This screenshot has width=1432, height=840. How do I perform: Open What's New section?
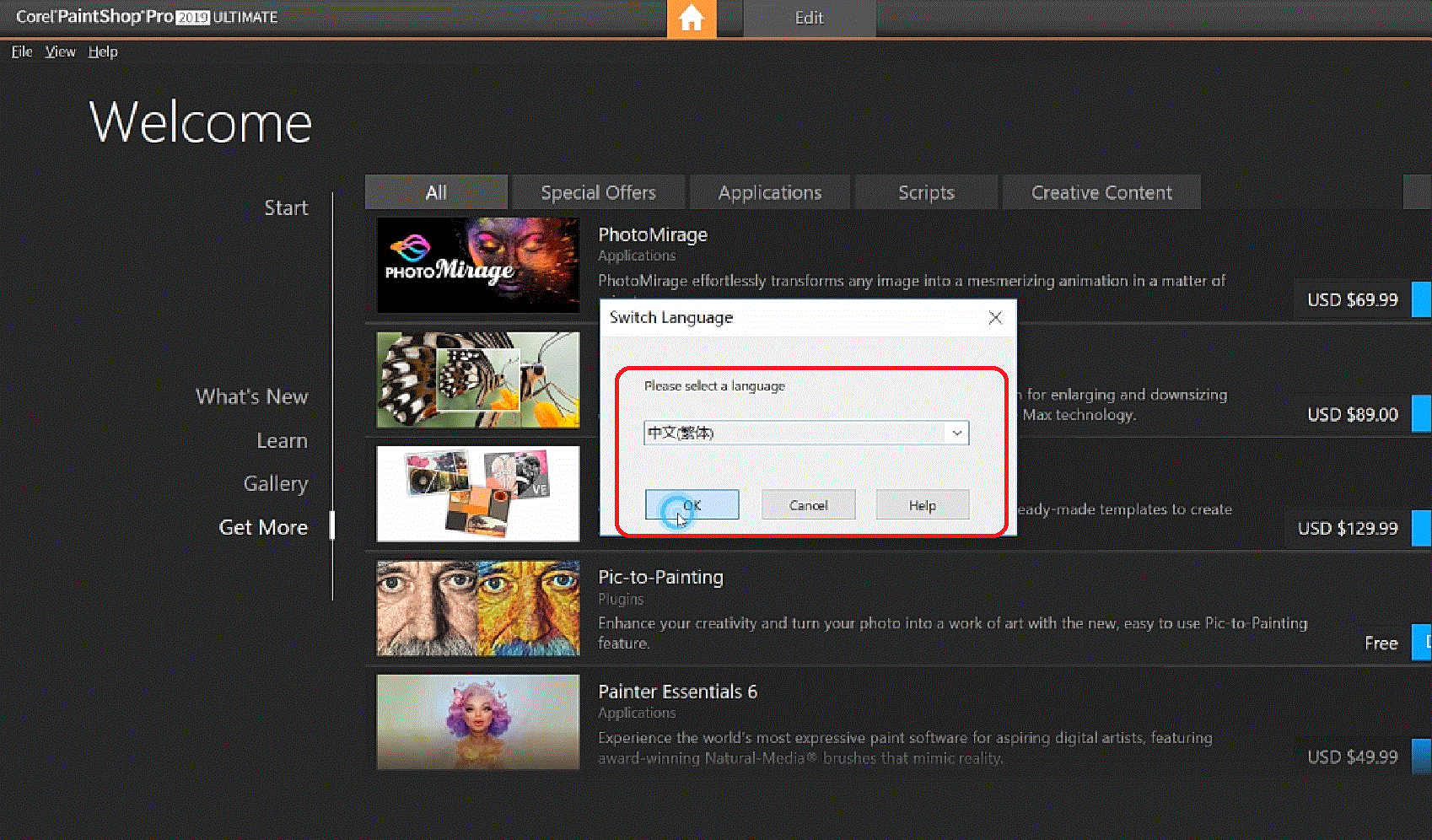tap(251, 396)
